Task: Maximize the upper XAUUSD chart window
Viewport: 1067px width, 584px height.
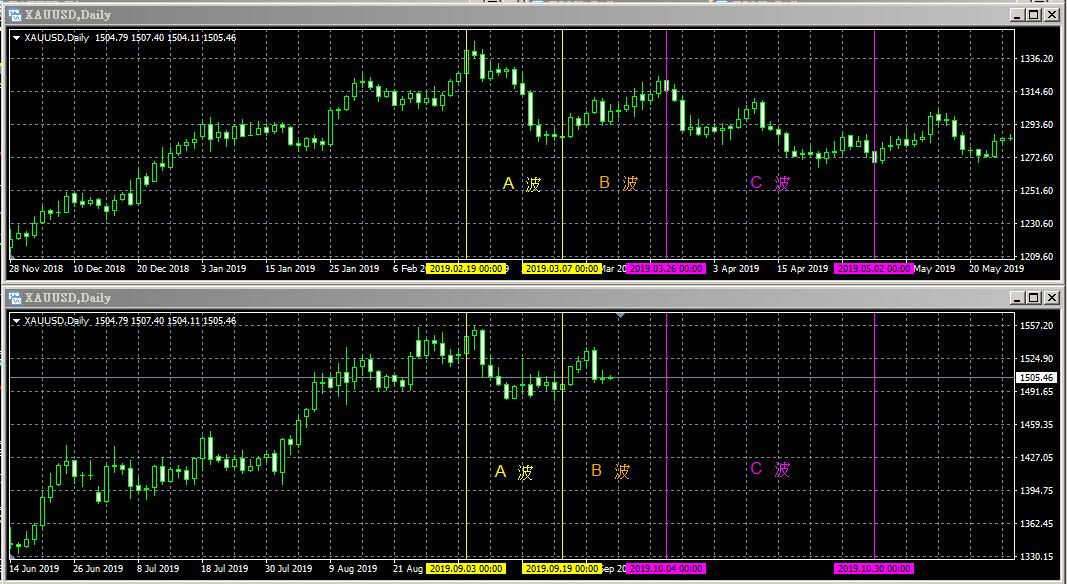Action: pyautogui.click(x=1034, y=14)
